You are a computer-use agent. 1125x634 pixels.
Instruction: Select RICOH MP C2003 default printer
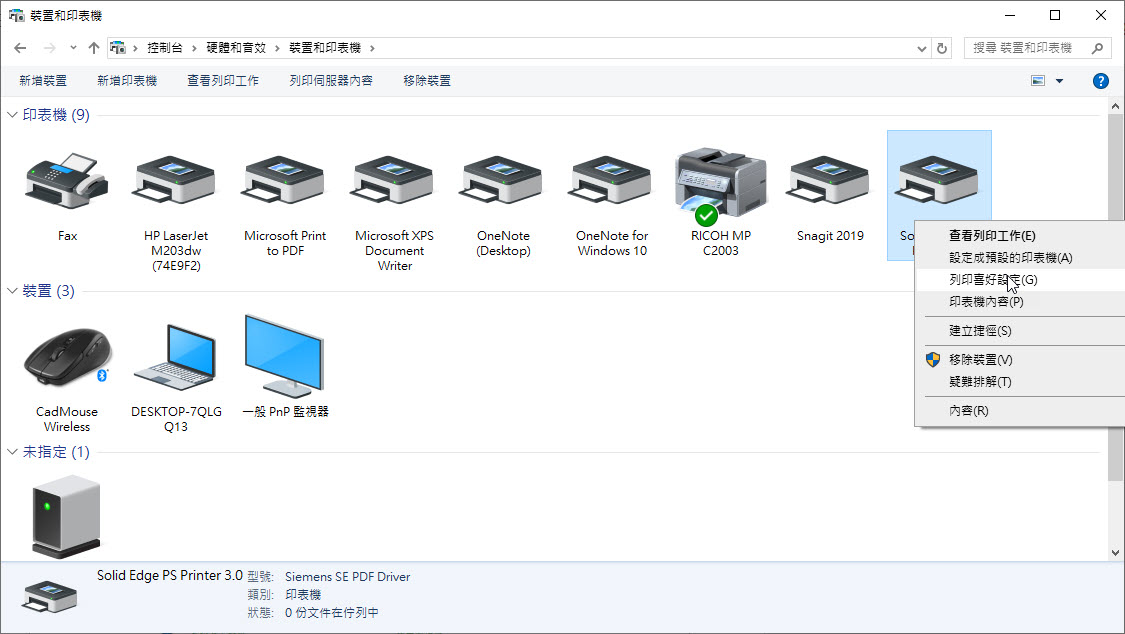(x=721, y=185)
